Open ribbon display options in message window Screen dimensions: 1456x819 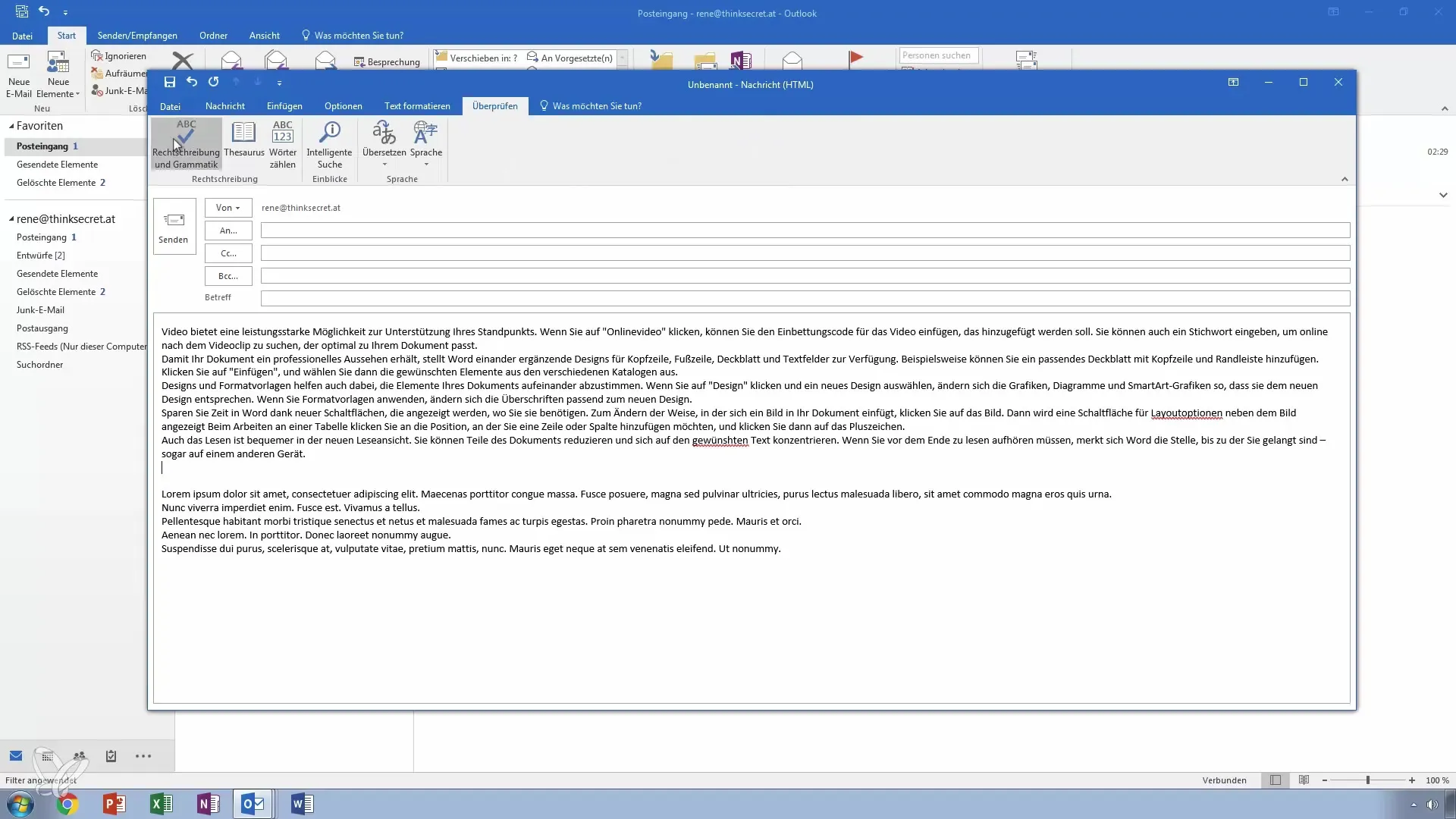click(x=1234, y=83)
